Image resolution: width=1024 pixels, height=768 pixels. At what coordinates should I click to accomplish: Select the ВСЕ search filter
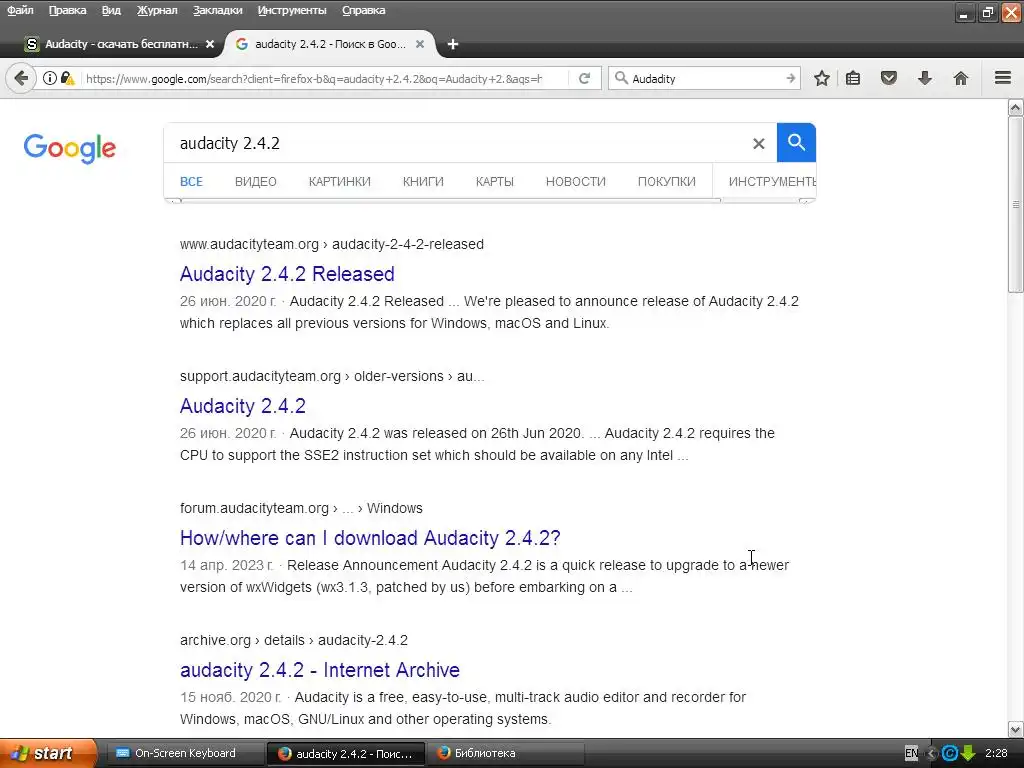(x=191, y=182)
